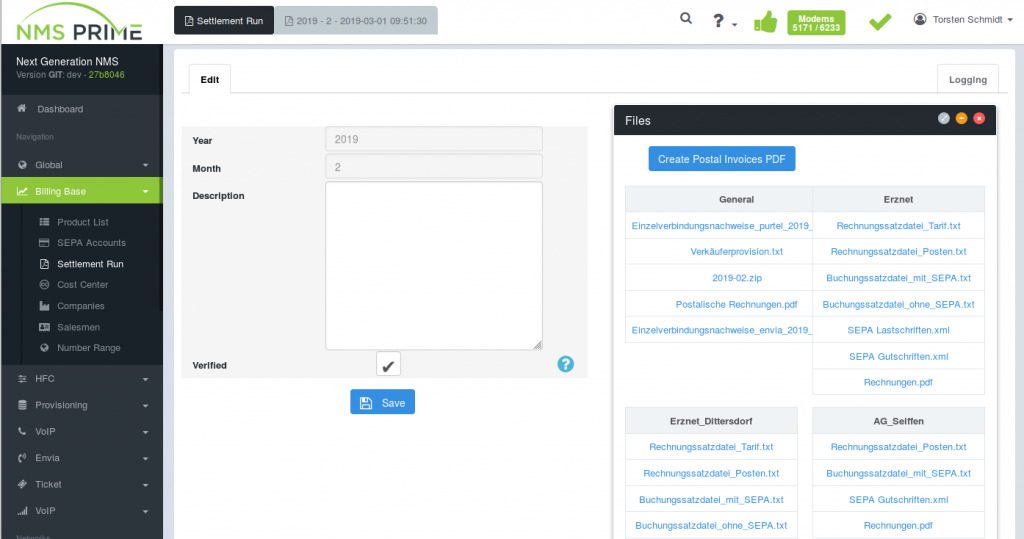Expand the Provisioning menu
This screenshot has height=539, width=1024.
coord(82,405)
